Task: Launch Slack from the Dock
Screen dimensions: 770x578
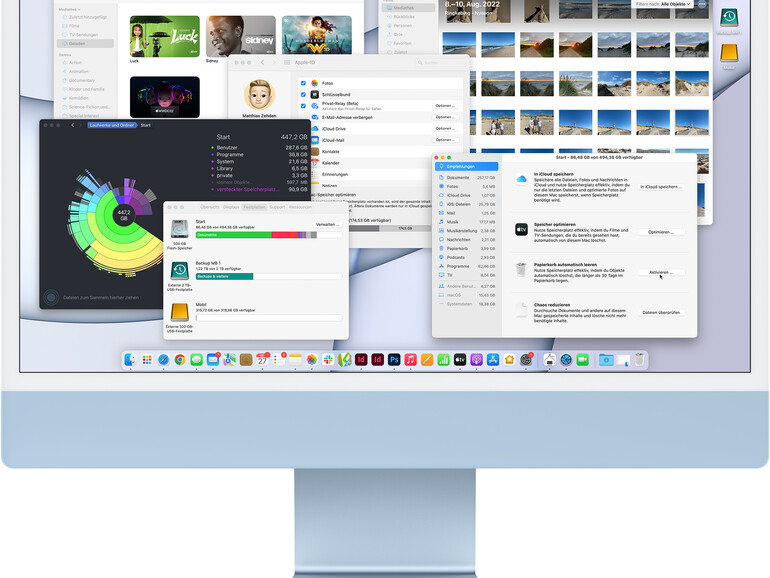Action: click(328, 360)
